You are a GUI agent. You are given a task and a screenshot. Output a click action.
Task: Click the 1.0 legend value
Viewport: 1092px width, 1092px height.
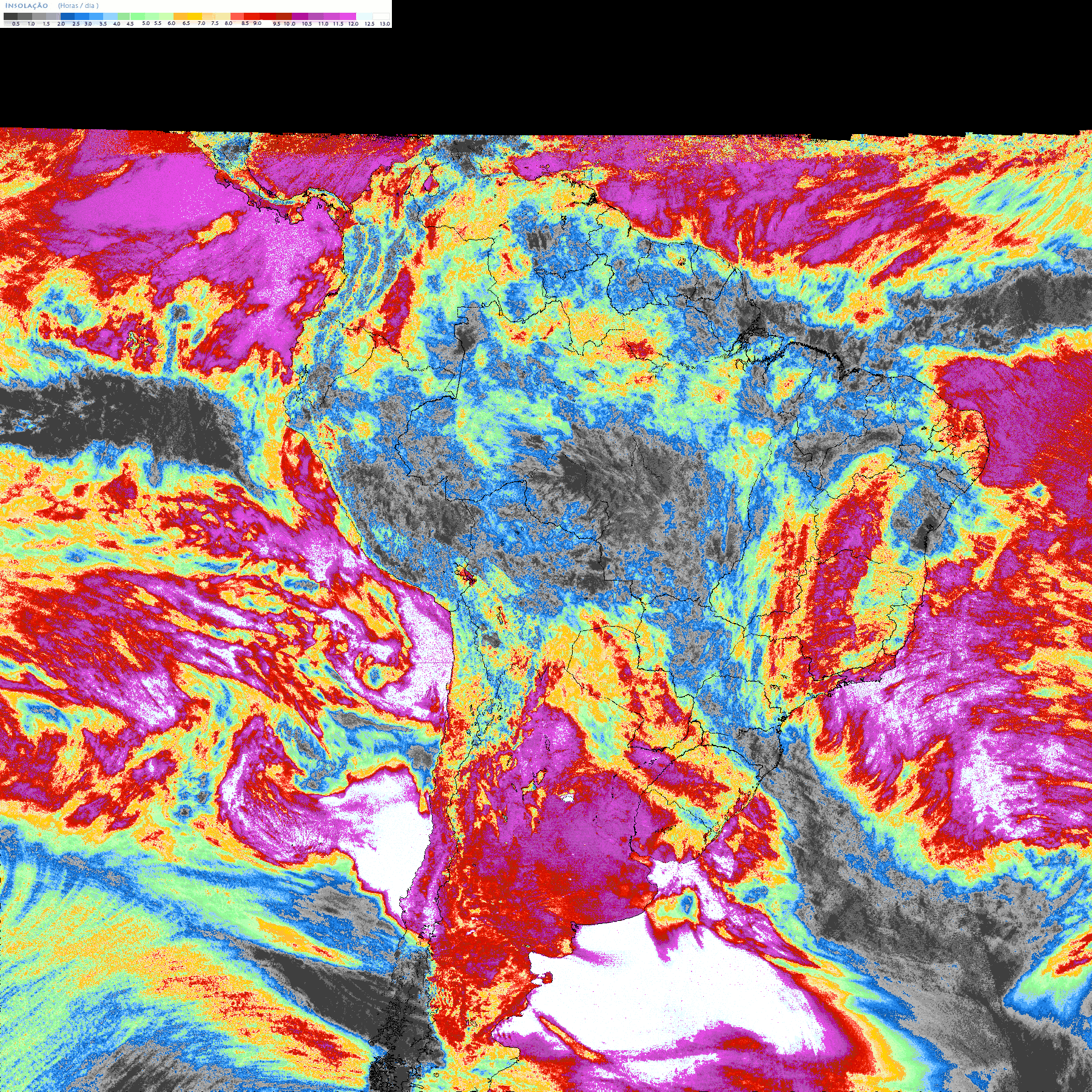pyautogui.click(x=31, y=24)
